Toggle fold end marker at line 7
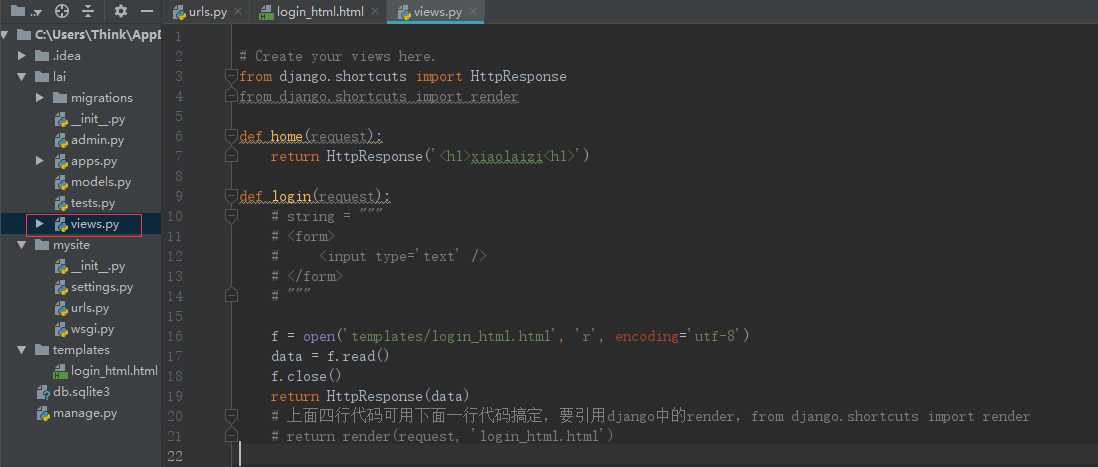 pyautogui.click(x=231, y=156)
